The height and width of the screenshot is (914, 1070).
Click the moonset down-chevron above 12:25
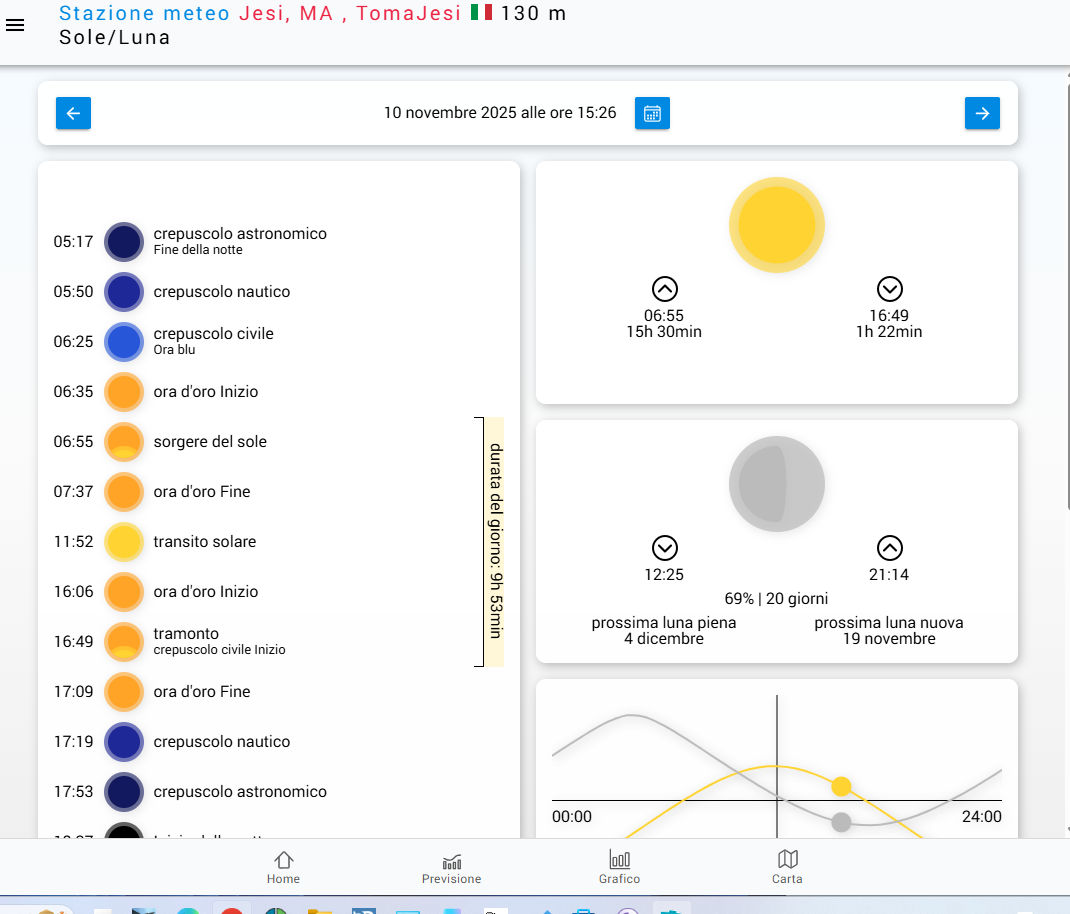664,548
